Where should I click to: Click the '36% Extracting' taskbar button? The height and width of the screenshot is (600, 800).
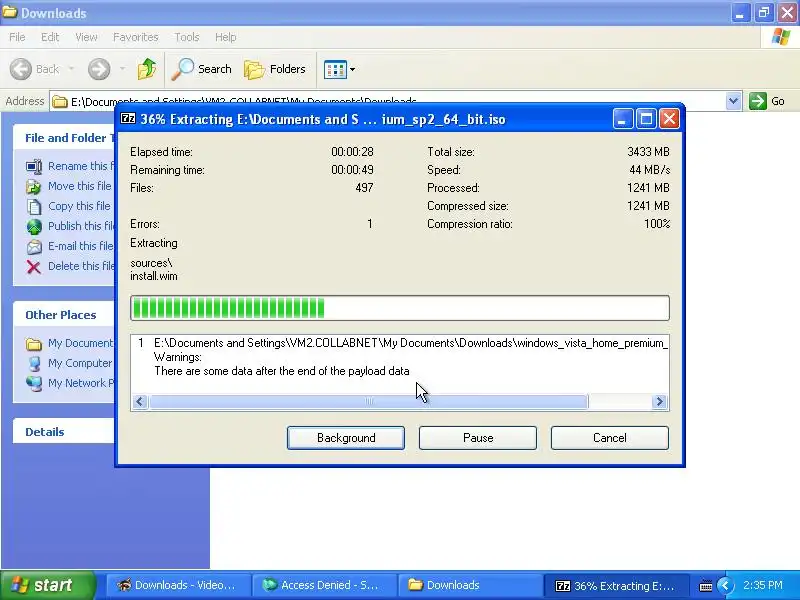pyautogui.click(x=615, y=585)
